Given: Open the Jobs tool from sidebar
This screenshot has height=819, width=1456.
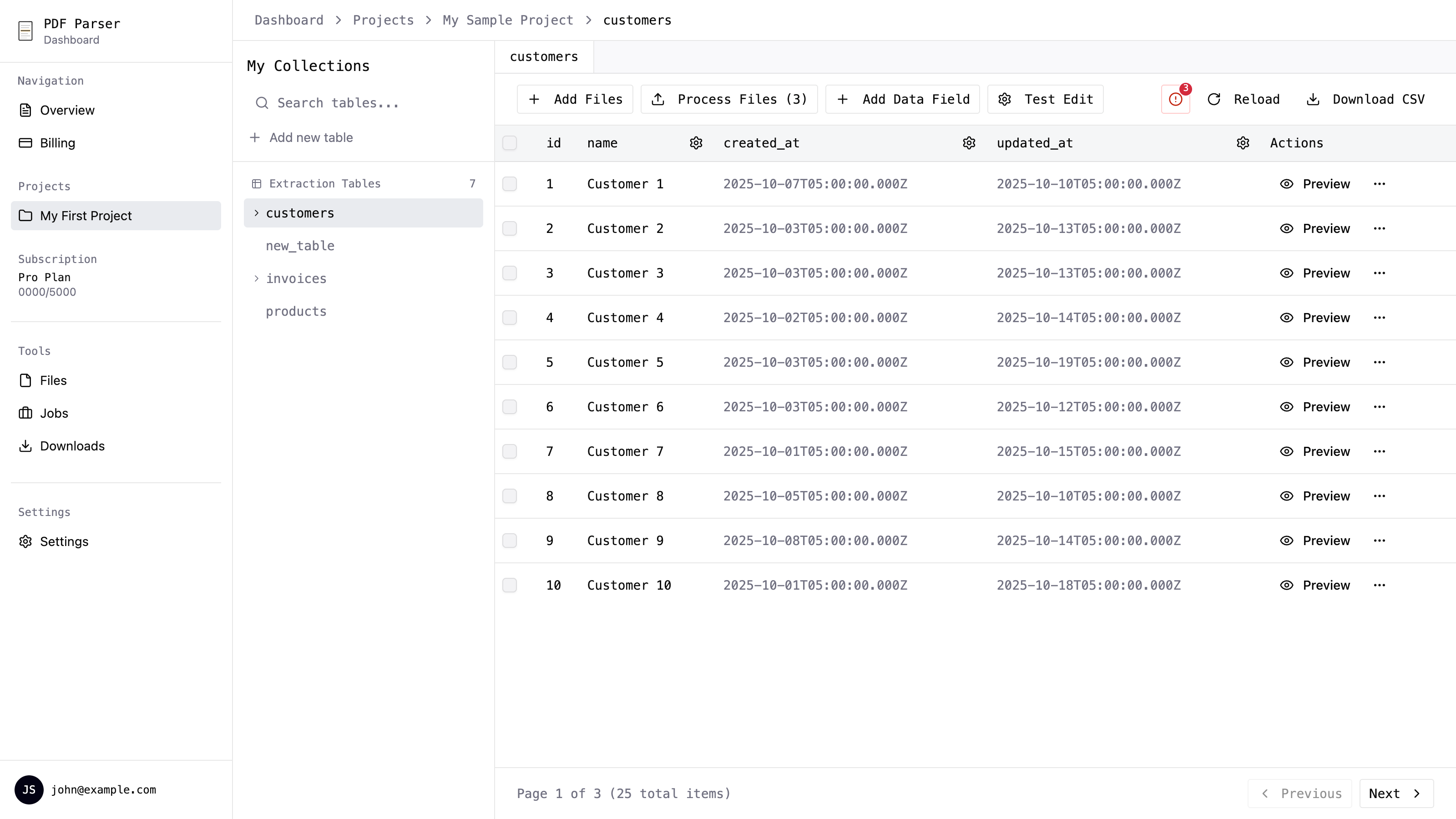Looking at the screenshot, I should [x=26, y=413].
